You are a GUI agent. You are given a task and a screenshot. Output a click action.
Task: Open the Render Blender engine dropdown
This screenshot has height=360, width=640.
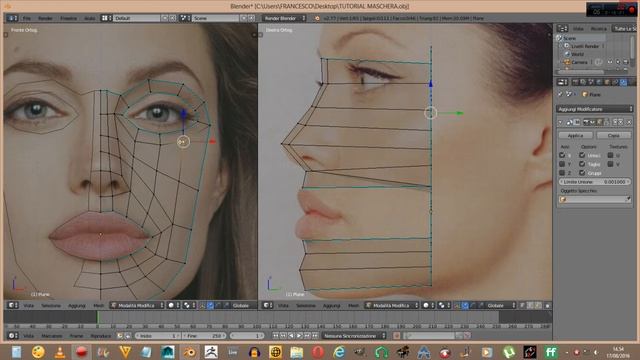(x=284, y=18)
